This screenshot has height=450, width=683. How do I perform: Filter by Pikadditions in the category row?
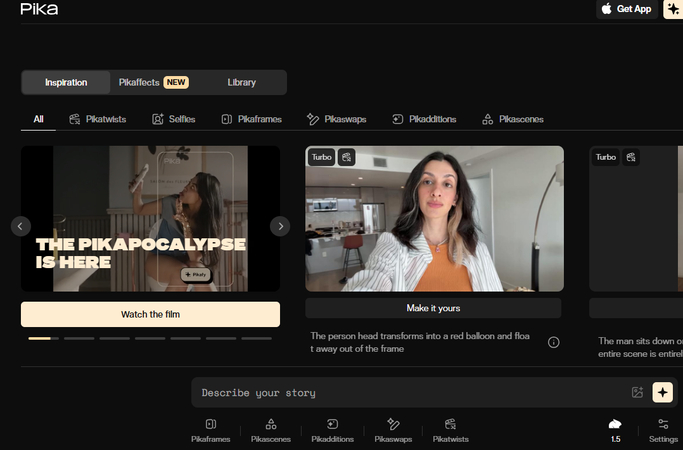(424, 119)
